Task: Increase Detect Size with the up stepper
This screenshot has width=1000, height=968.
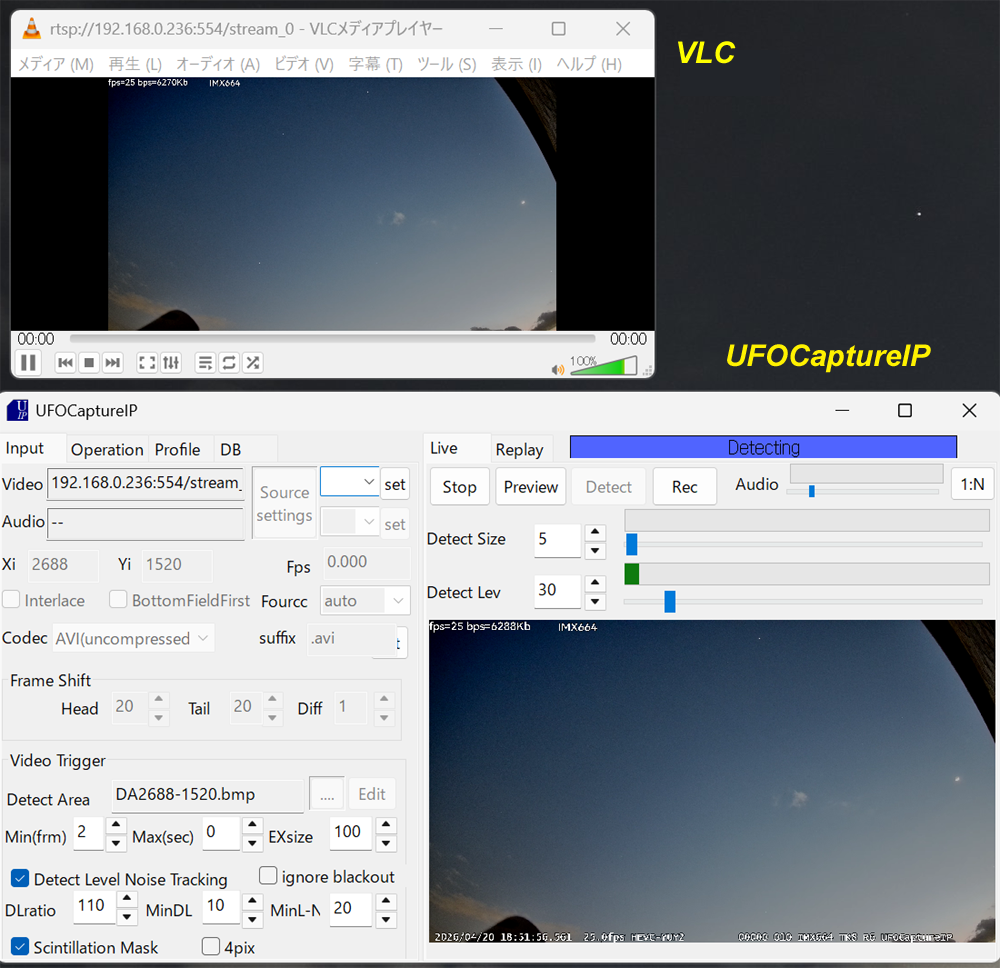Action: [x=596, y=531]
